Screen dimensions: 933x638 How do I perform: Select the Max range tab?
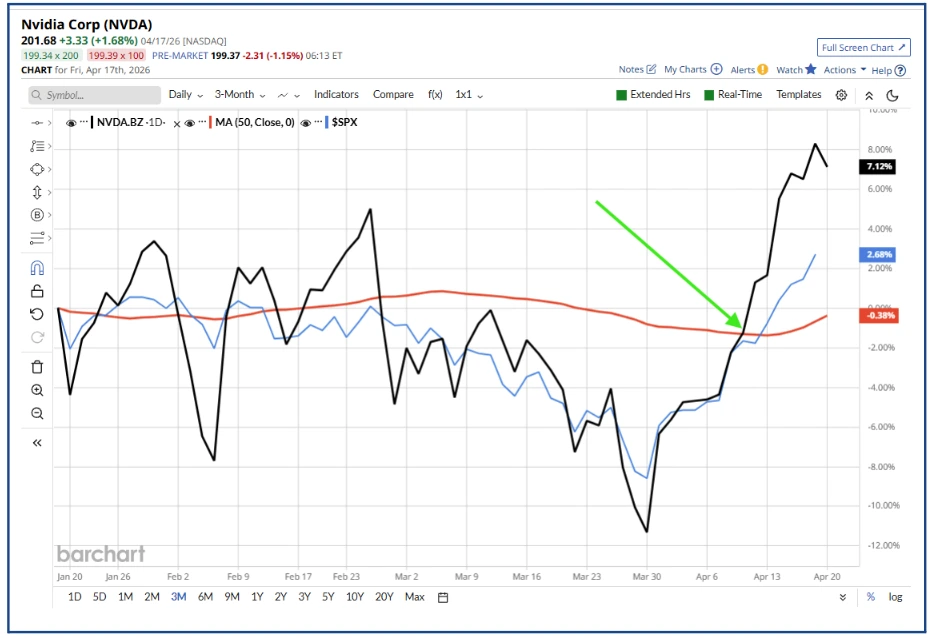[415, 597]
